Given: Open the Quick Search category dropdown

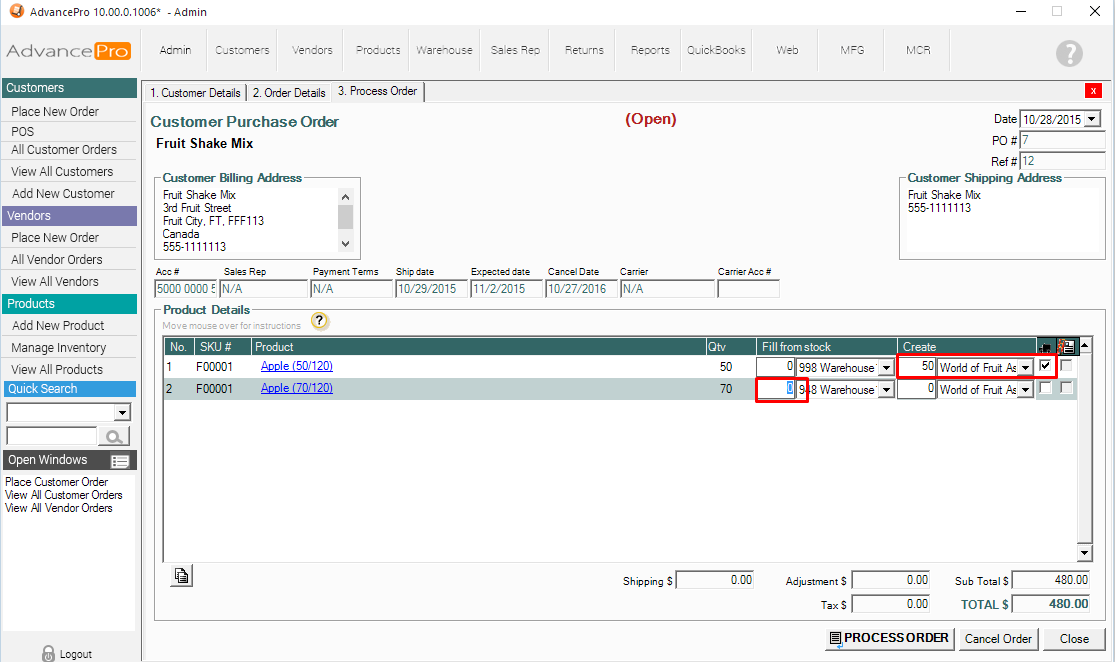Looking at the screenshot, I should pos(122,412).
